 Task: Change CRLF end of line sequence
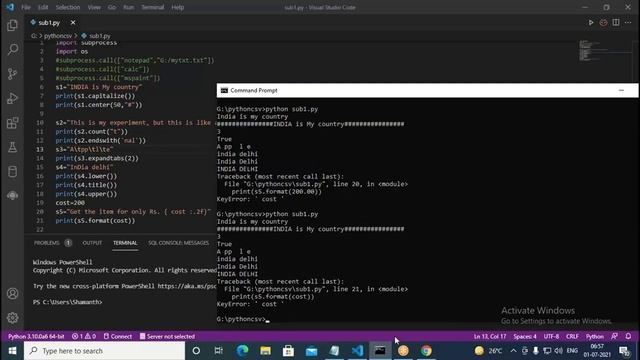pyautogui.click(x=572, y=336)
